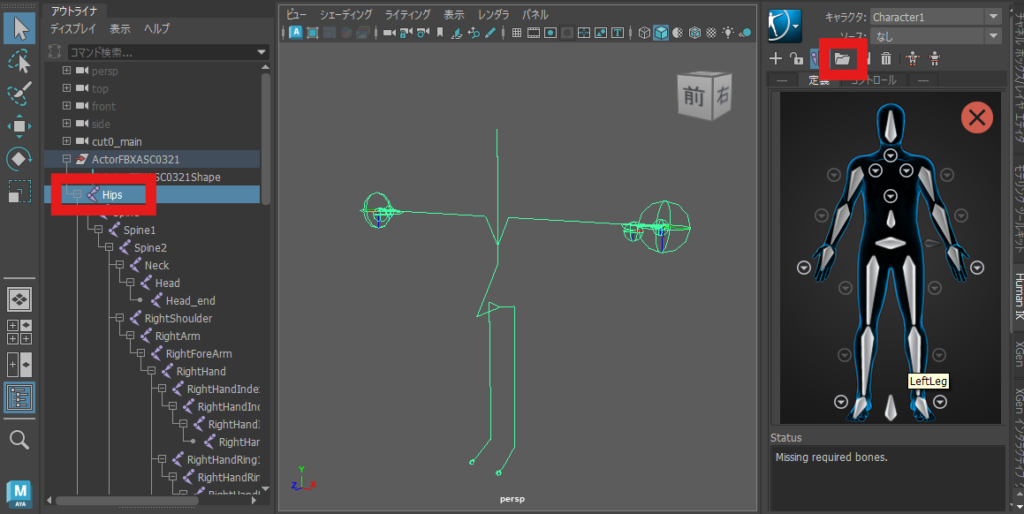The image size is (1024, 514).
Task: Activate the Move tool
Action: click(x=20, y=126)
